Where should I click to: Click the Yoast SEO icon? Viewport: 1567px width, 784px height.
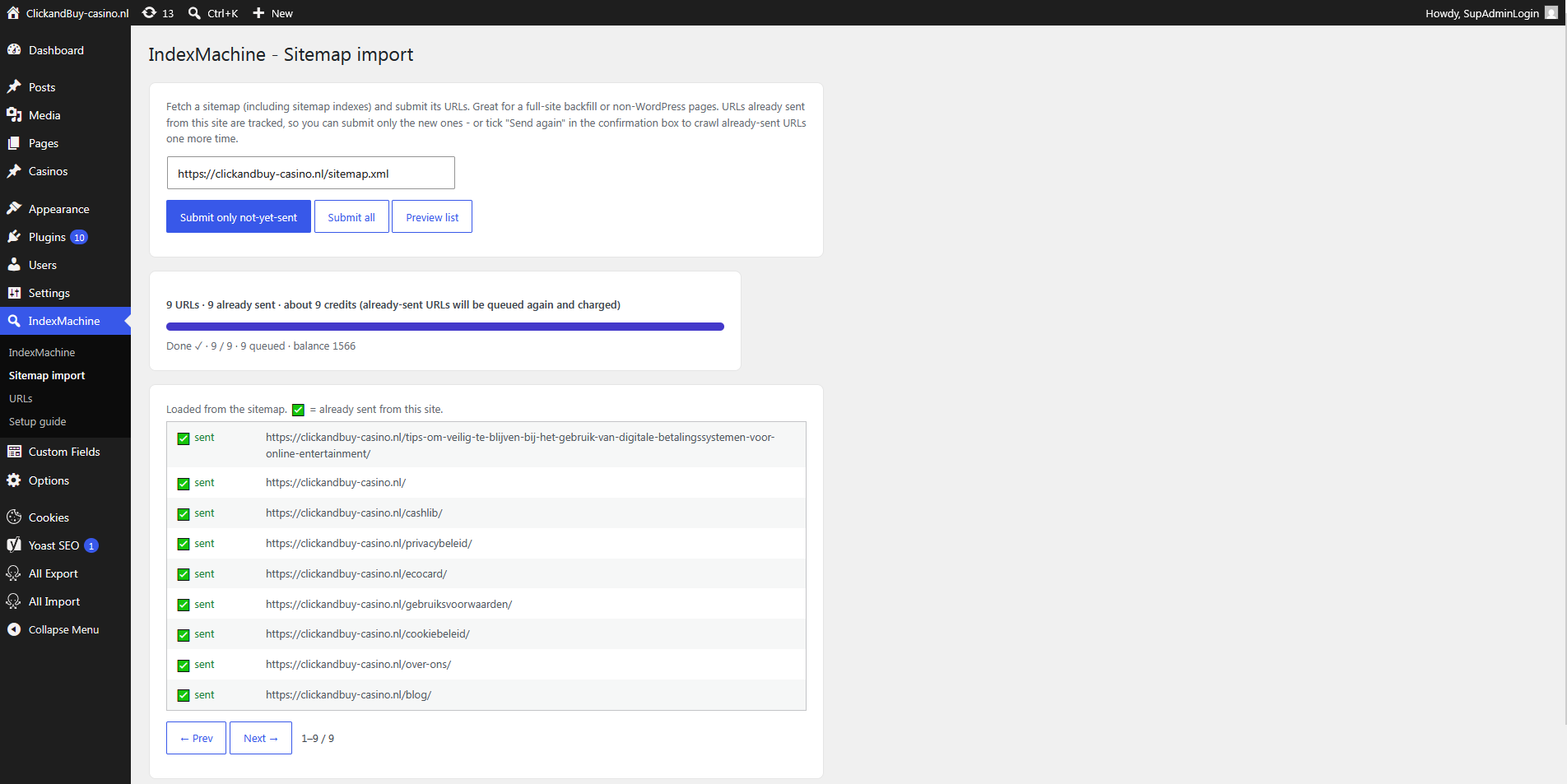pyautogui.click(x=14, y=545)
